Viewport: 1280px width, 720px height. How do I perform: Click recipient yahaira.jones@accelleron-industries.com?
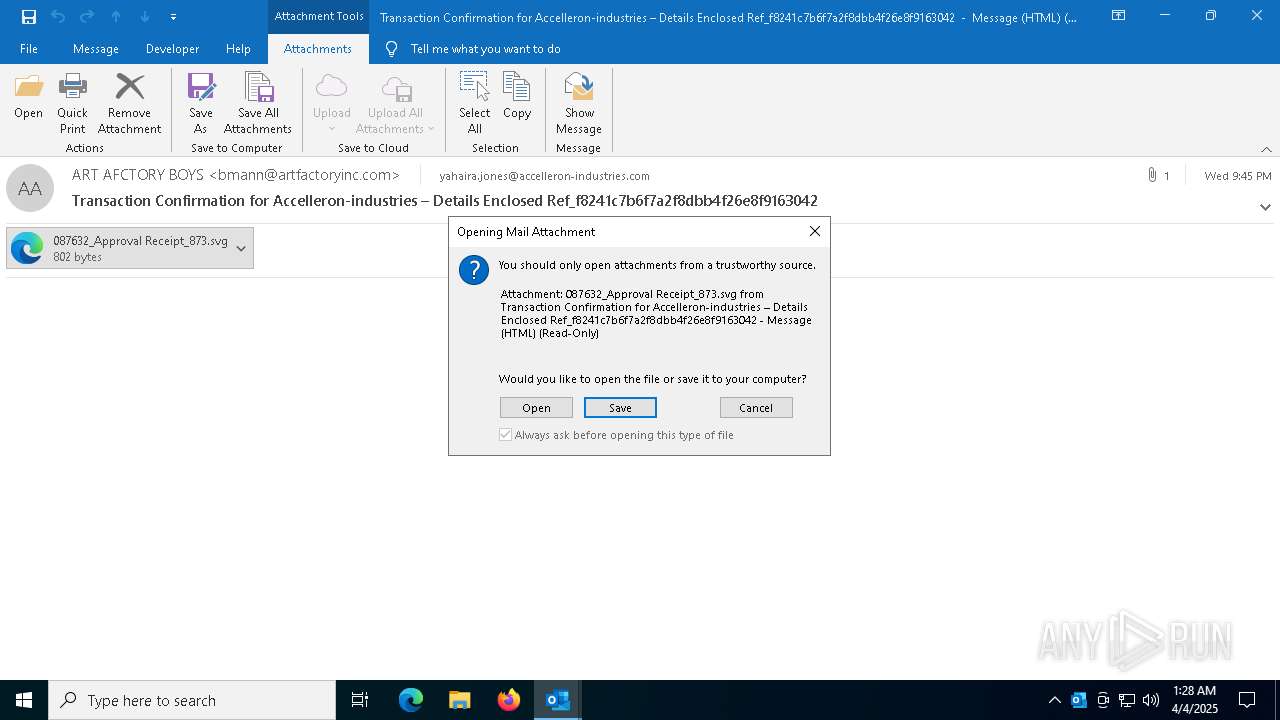point(545,176)
